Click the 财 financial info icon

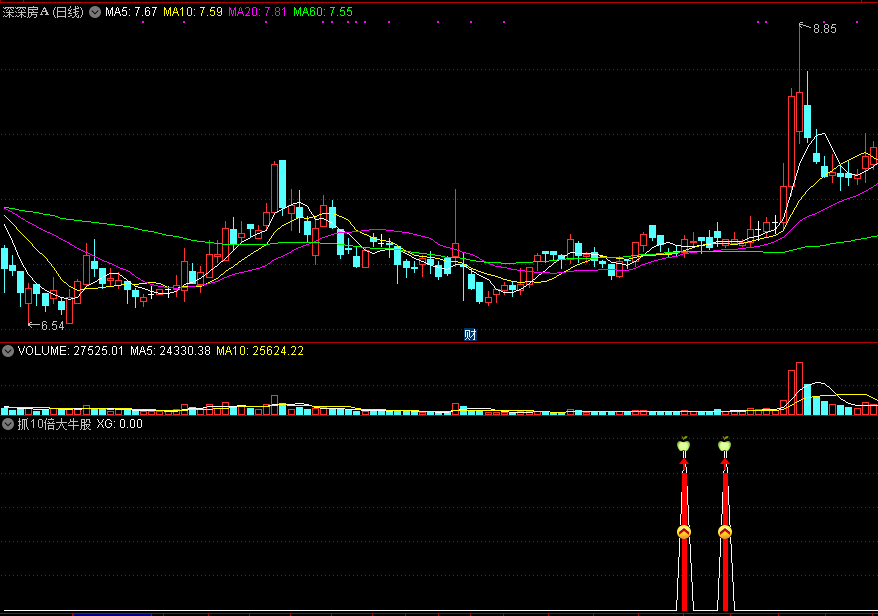(x=470, y=335)
